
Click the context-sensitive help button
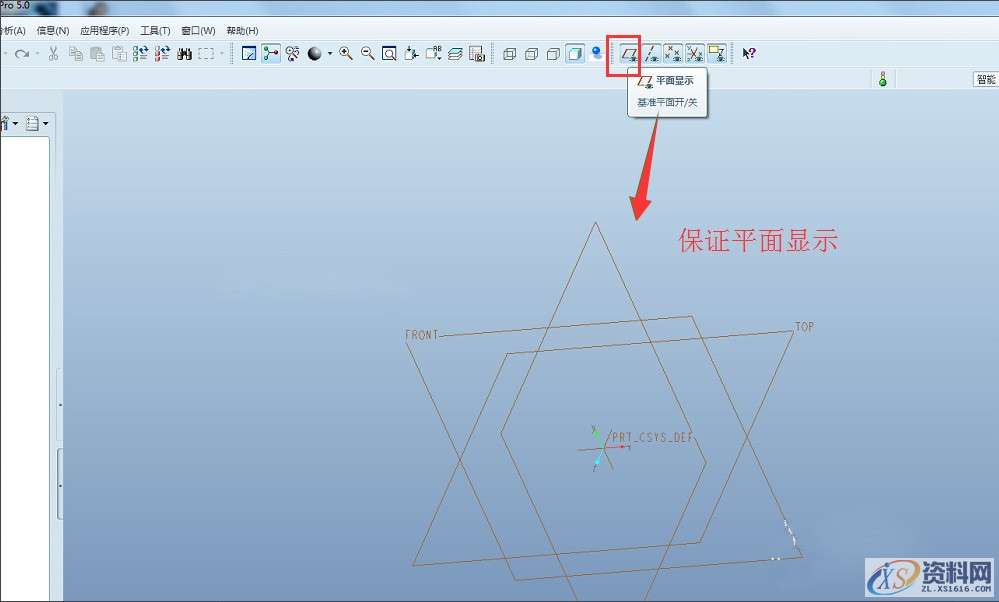pos(748,53)
